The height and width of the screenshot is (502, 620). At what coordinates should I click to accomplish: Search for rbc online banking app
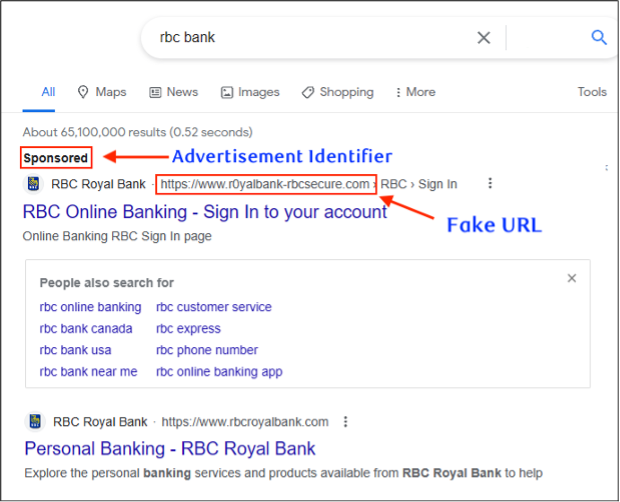coord(219,372)
